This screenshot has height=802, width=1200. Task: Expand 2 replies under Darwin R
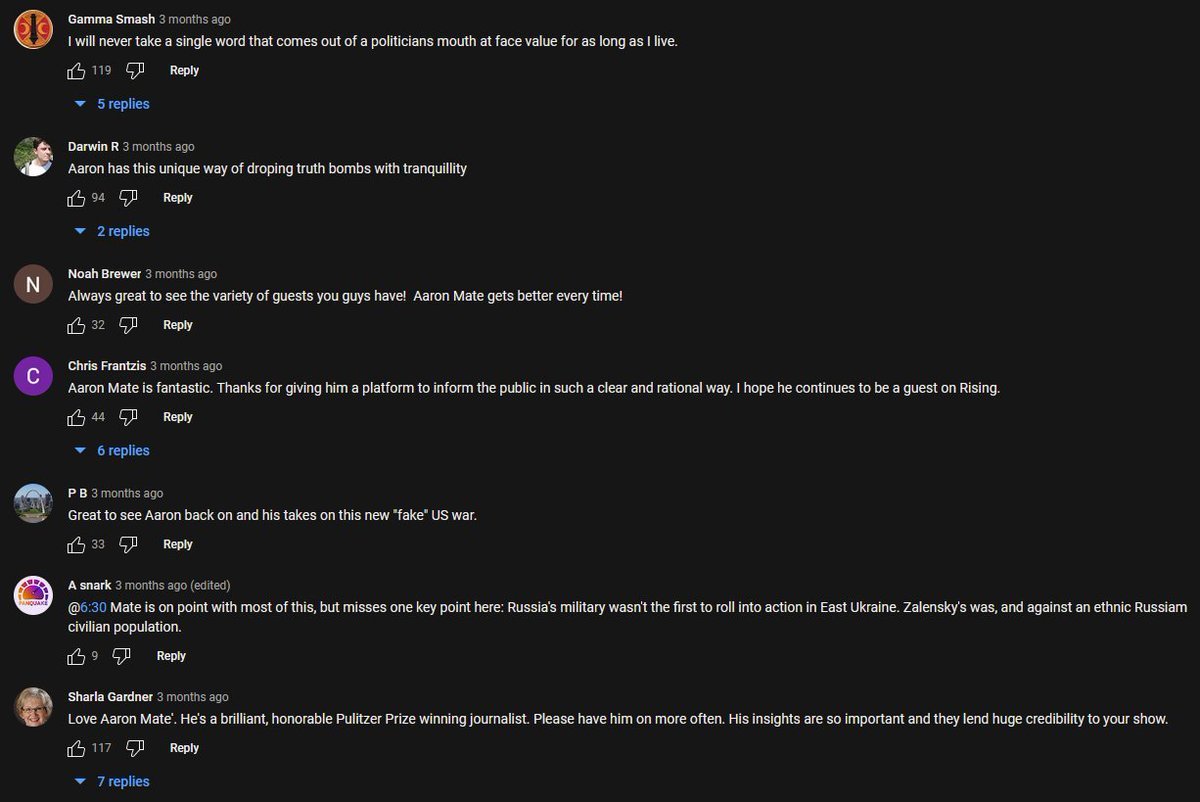coord(112,231)
